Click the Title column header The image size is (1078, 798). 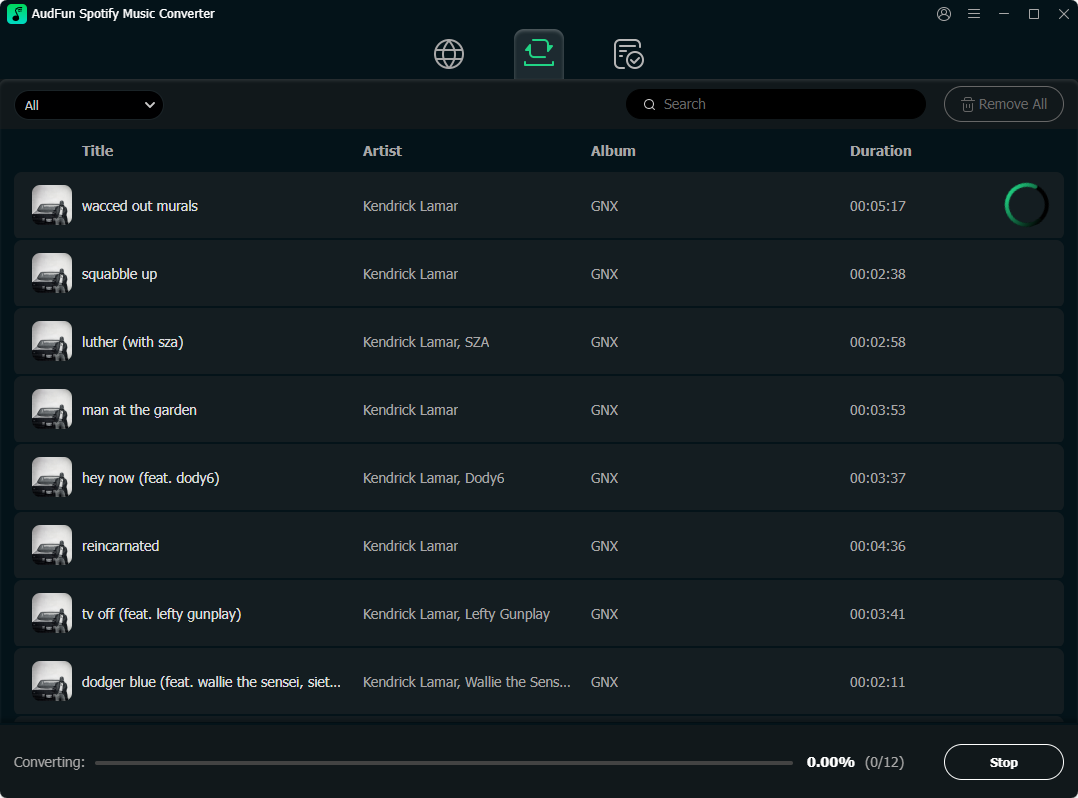point(97,151)
